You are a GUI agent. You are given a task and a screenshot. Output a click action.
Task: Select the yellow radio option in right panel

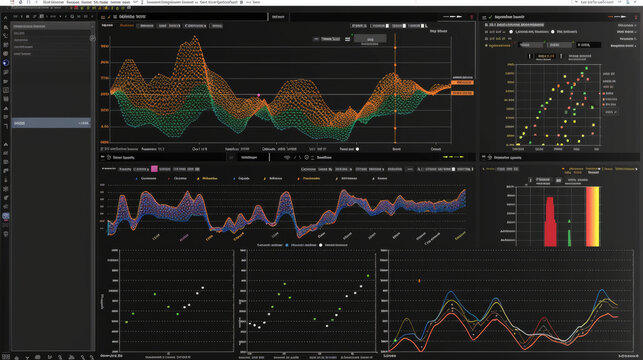[486, 45]
